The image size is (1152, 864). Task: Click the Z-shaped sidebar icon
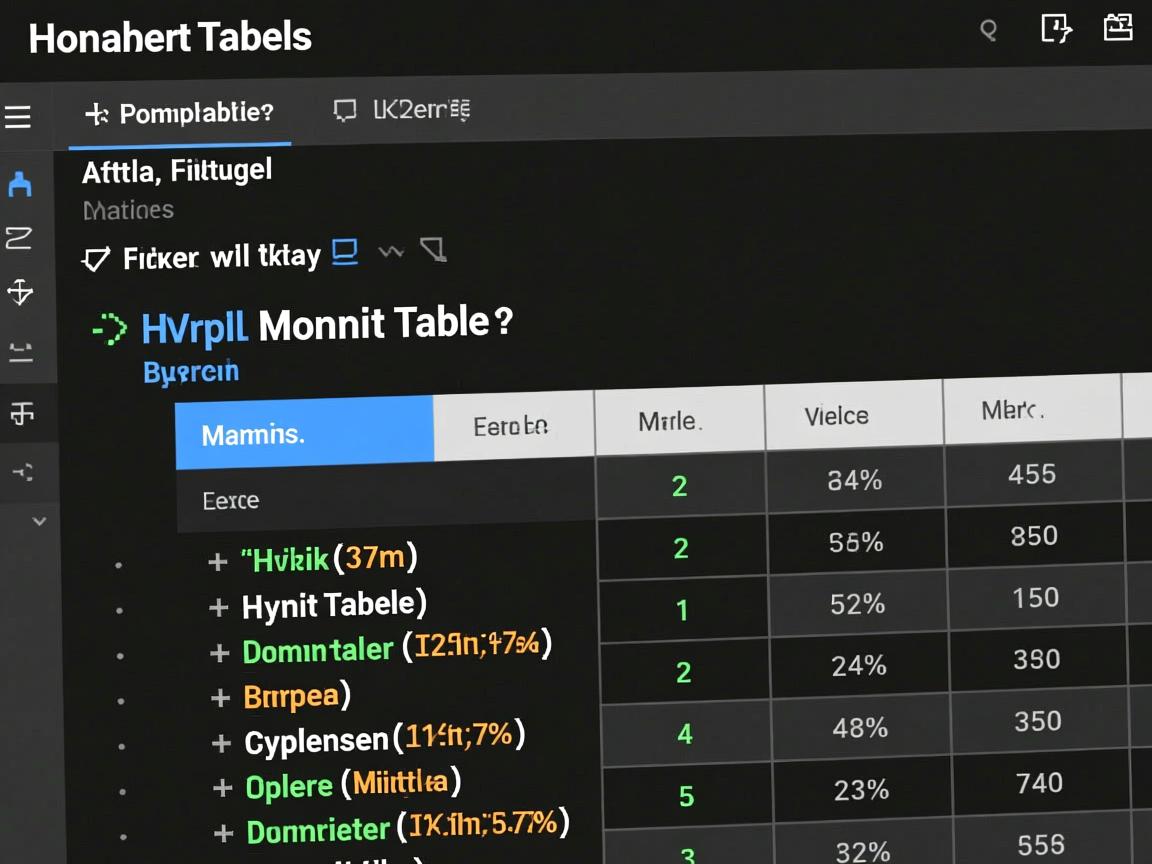tap(19, 238)
